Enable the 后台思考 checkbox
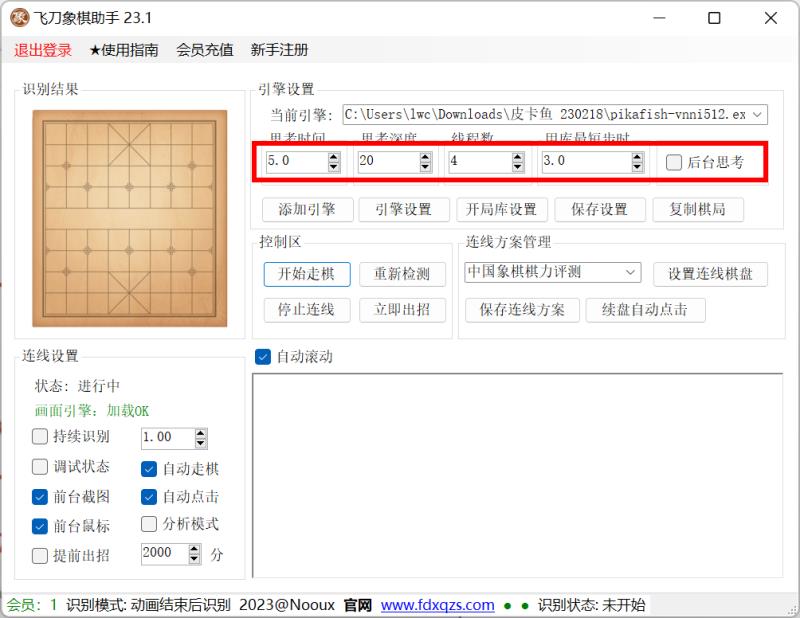 675,162
